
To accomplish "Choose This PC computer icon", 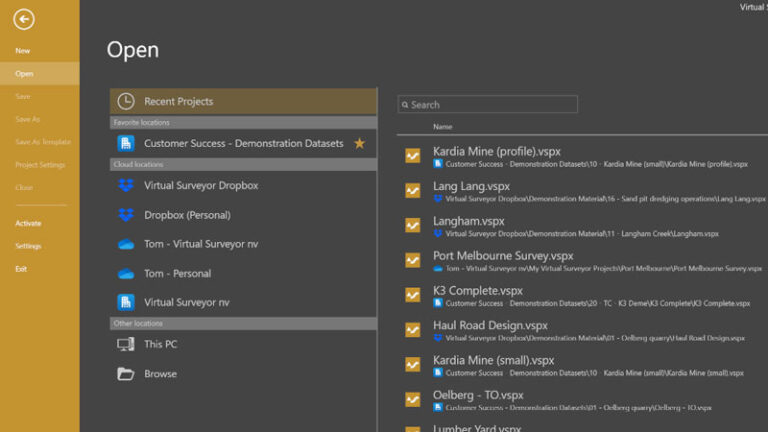I will point(126,344).
